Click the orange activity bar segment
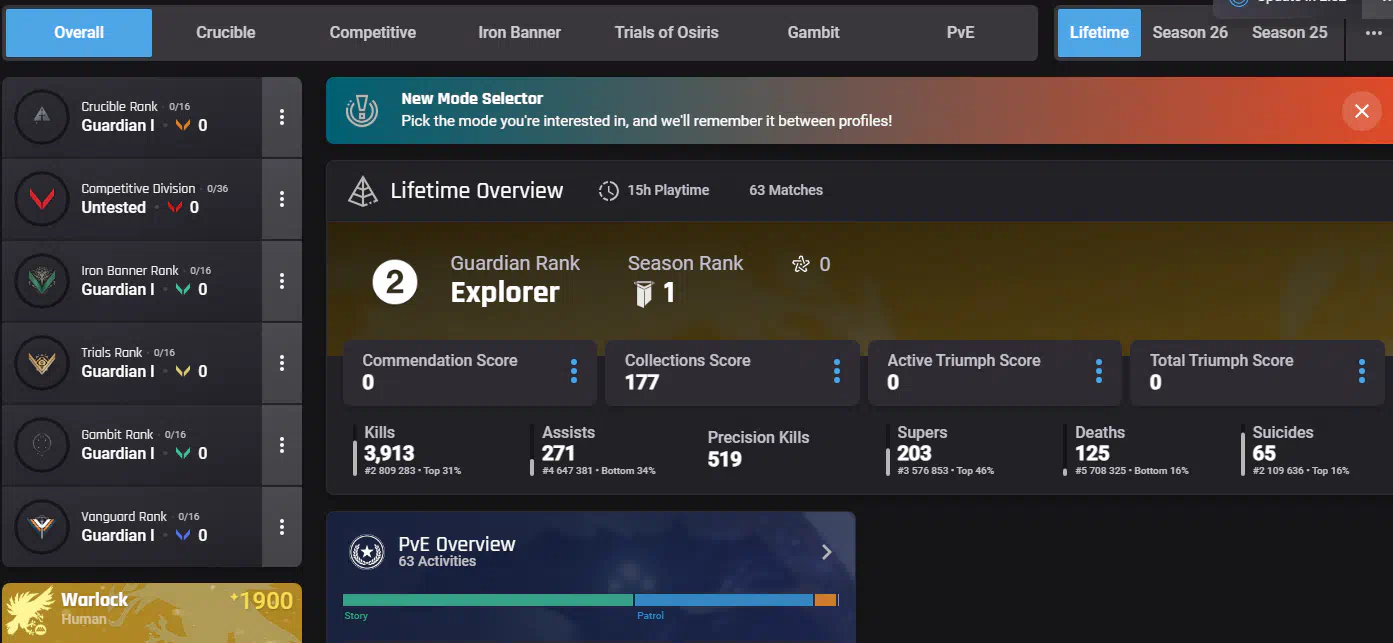The height and width of the screenshot is (643, 1393). [x=825, y=600]
